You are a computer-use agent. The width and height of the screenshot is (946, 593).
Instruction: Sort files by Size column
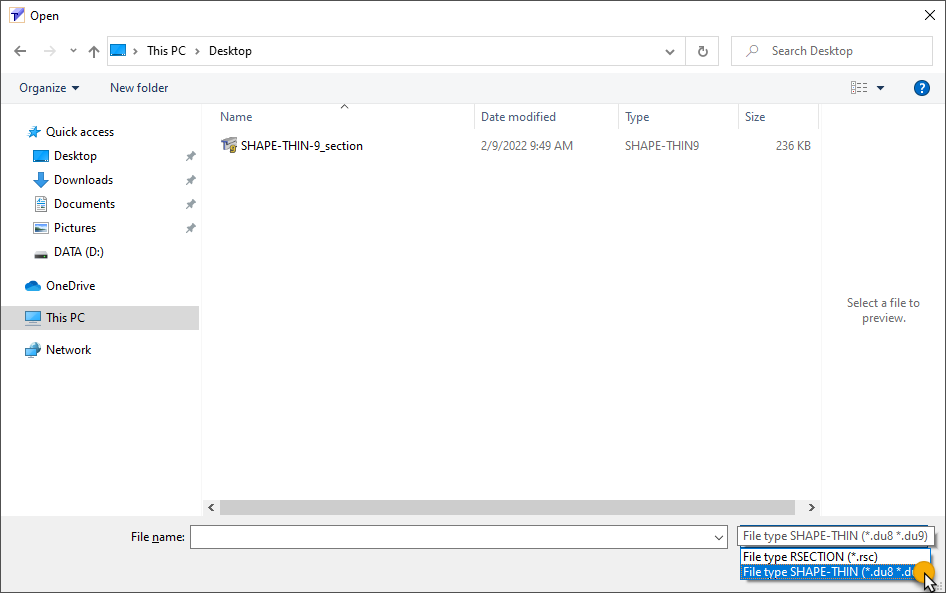pos(755,116)
